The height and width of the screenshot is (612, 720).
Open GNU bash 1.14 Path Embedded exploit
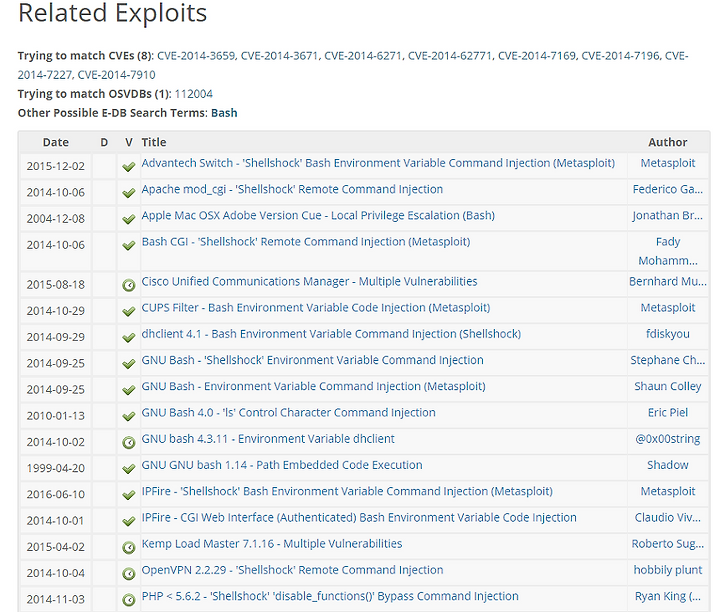click(282, 465)
